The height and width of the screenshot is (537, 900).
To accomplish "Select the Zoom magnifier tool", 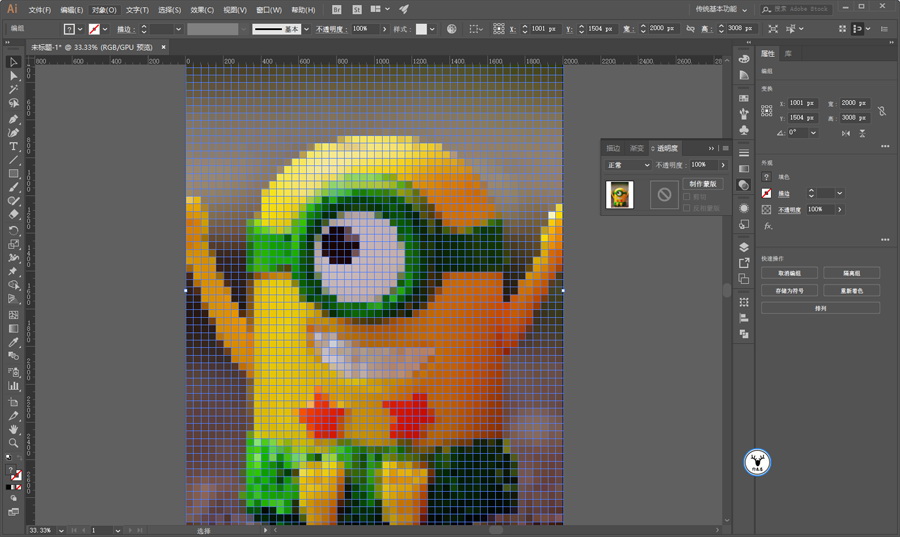I will tap(14, 442).
